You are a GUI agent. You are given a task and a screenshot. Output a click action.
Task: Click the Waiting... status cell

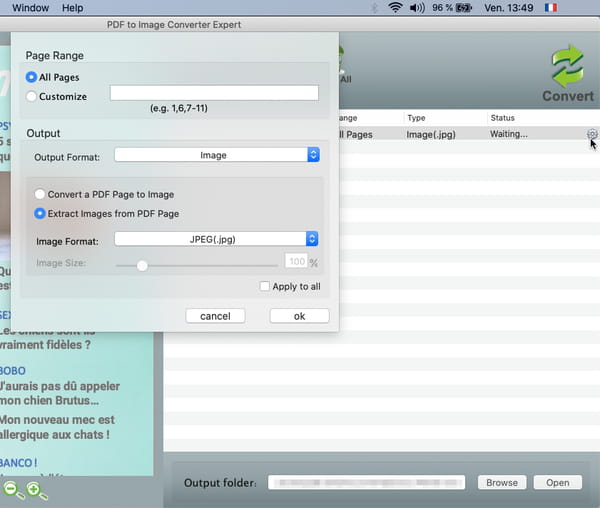pos(509,134)
